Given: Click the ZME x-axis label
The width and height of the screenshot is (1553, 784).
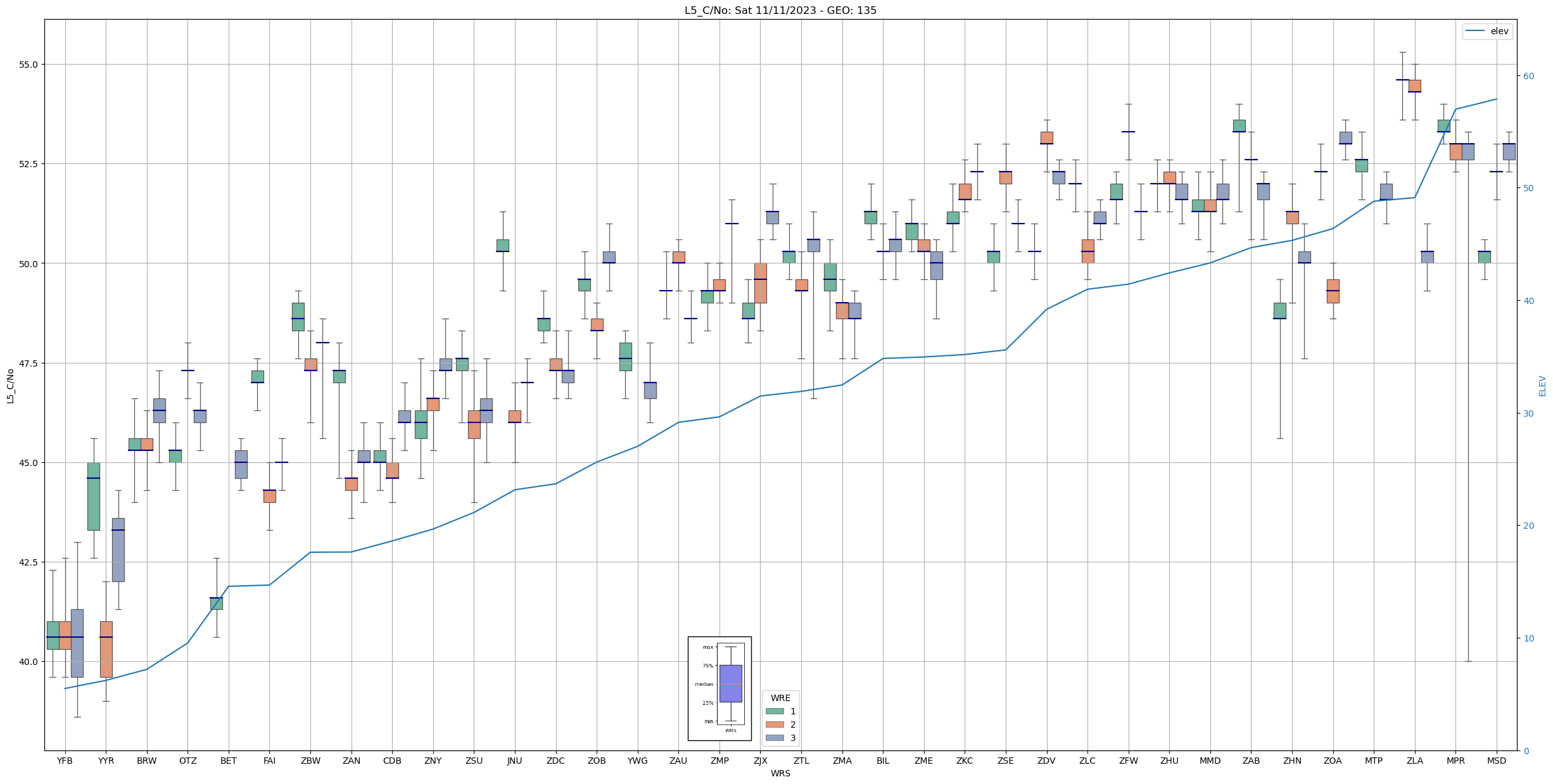Looking at the screenshot, I should (923, 761).
